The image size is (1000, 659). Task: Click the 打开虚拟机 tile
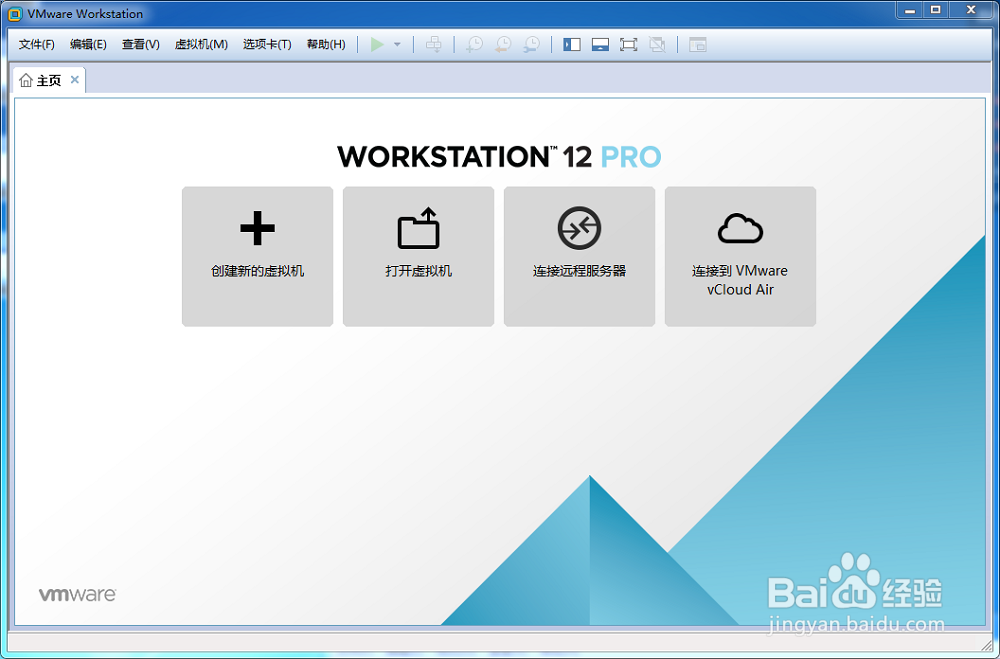tap(418, 256)
